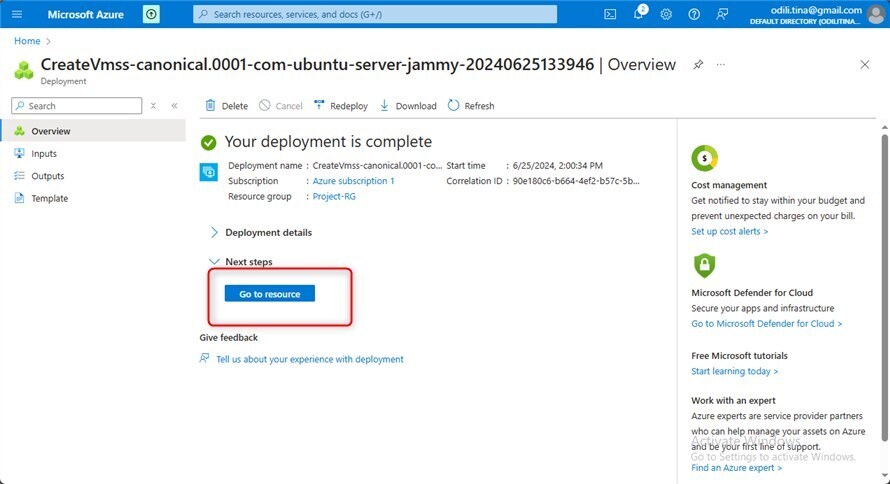Close the deployment overview blade
This screenshot has width=890, height=484.
(x=864, y=65)
